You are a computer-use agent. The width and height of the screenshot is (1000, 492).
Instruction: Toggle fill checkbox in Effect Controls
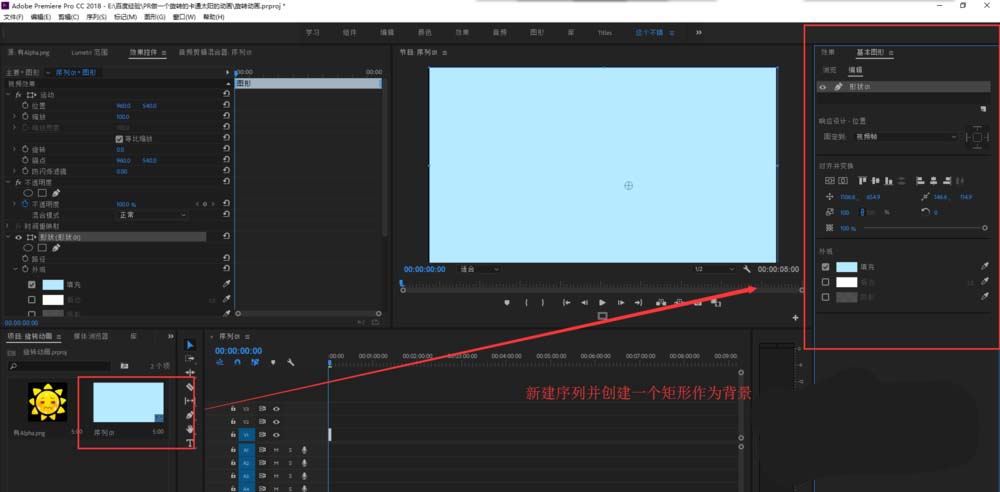coord(32,285)
